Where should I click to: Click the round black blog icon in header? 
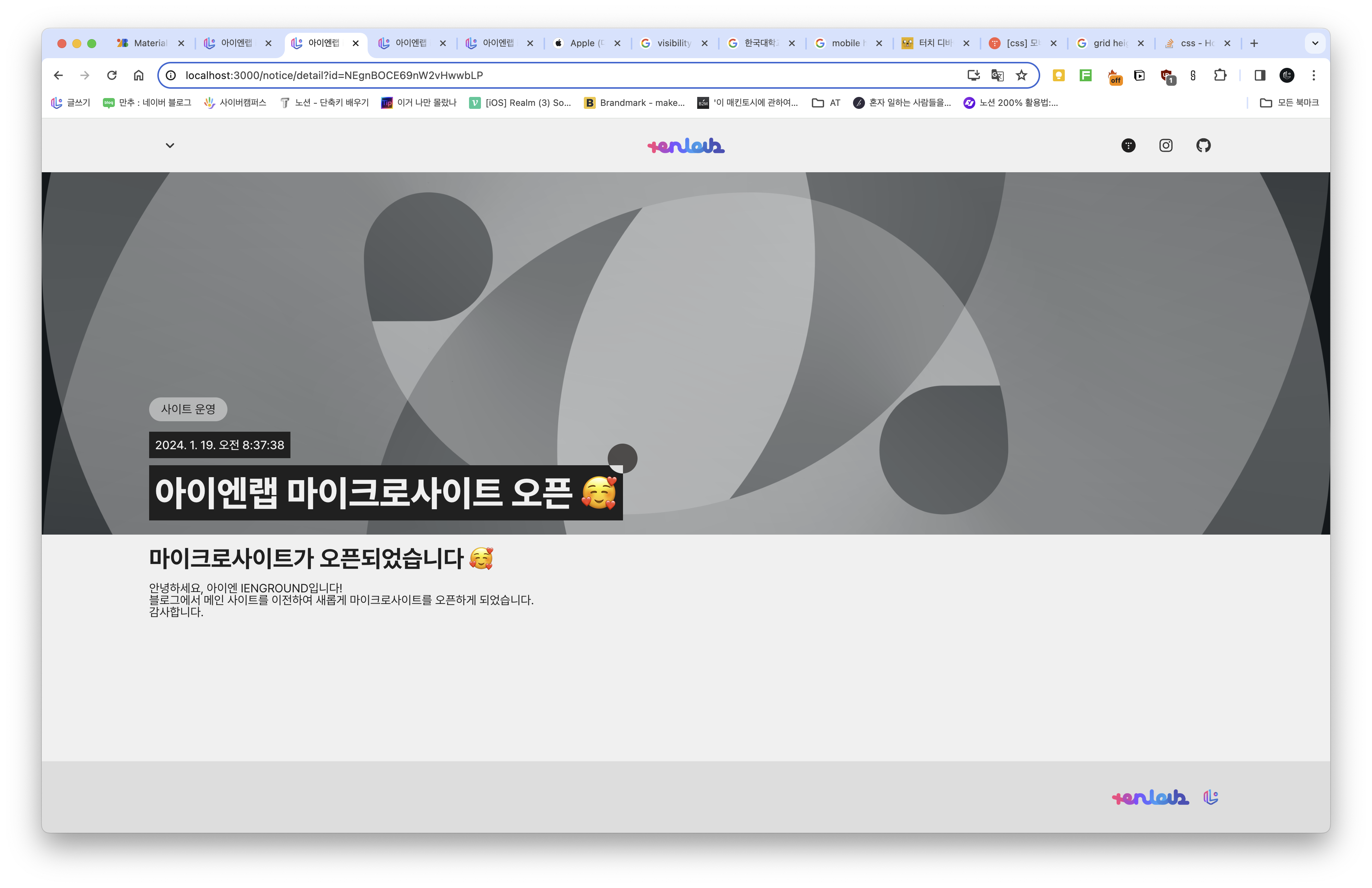click(1128, 145)
